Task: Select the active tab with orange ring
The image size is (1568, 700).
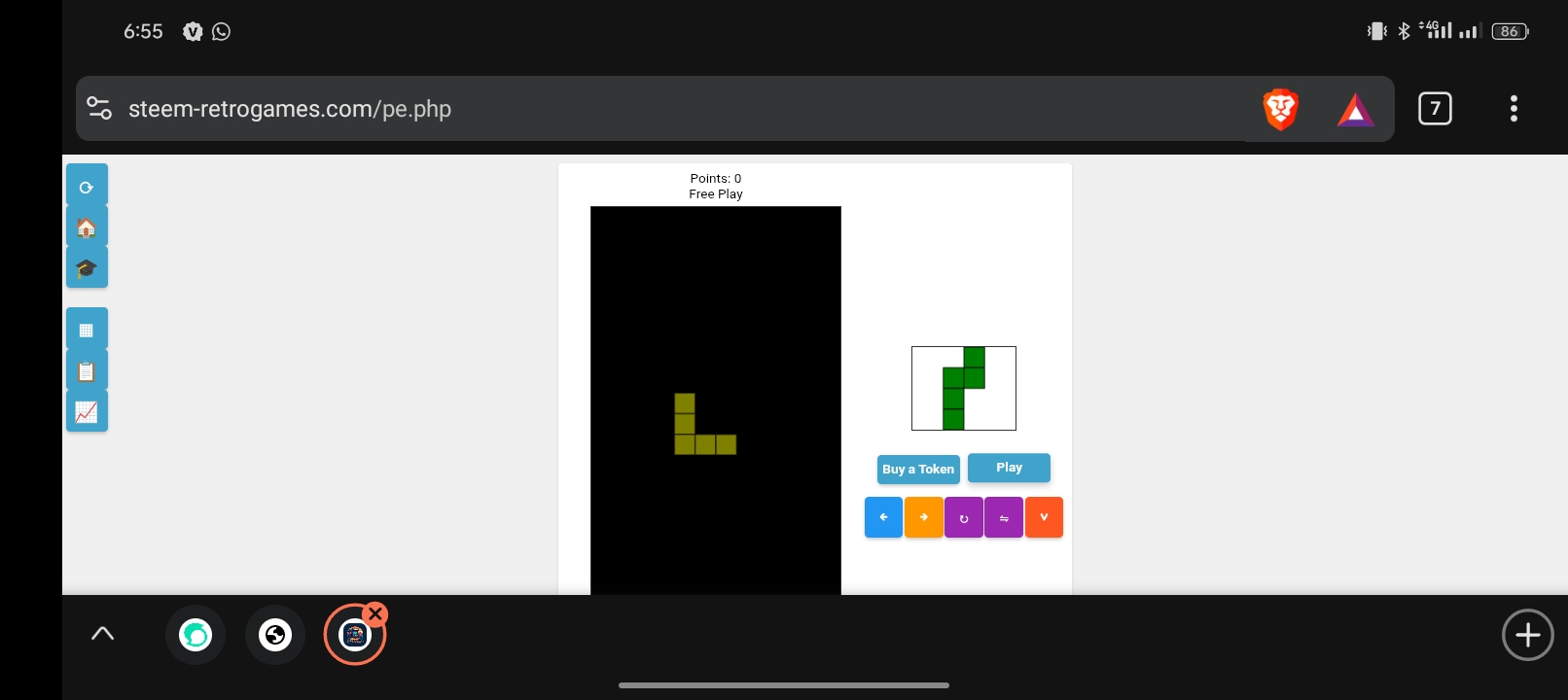Action: pos(355,635)
